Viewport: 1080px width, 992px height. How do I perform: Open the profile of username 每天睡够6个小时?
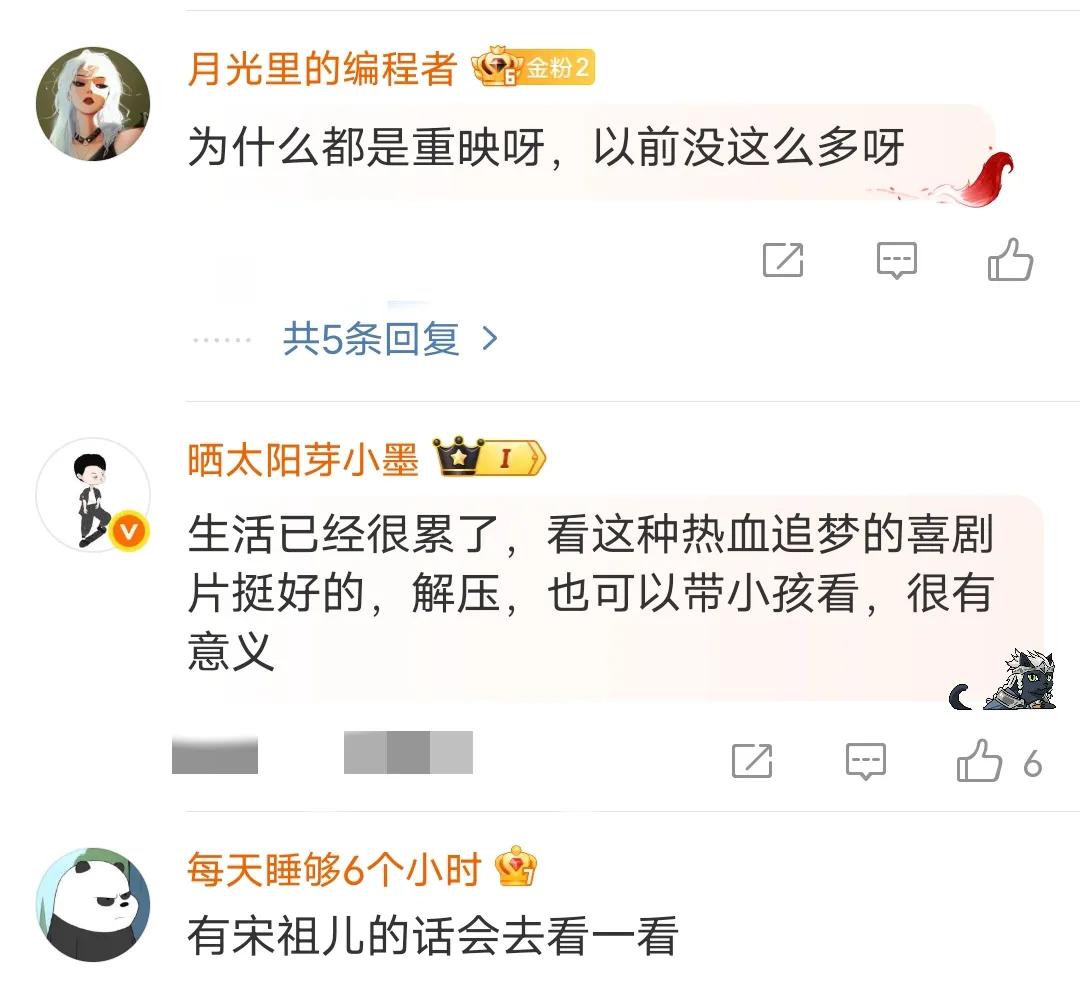tap(333, 869)
